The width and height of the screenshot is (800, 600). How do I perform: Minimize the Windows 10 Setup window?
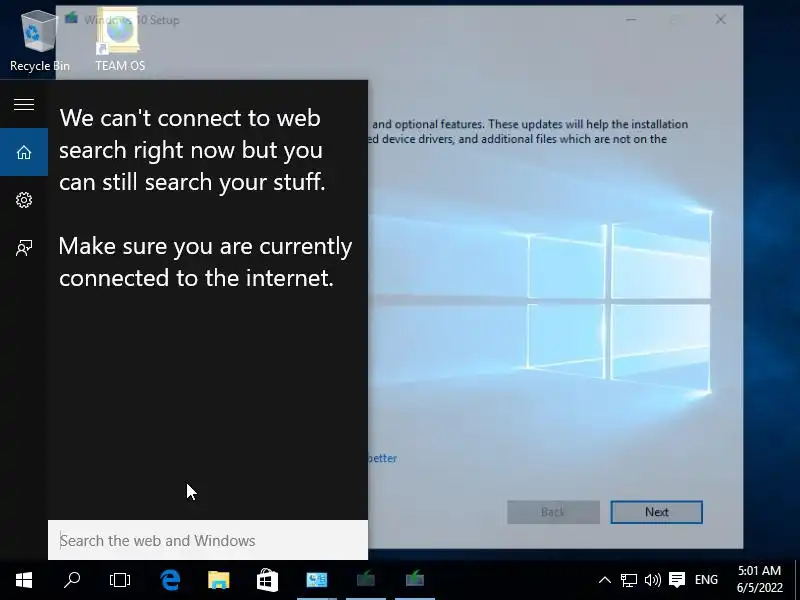point(631,19)
